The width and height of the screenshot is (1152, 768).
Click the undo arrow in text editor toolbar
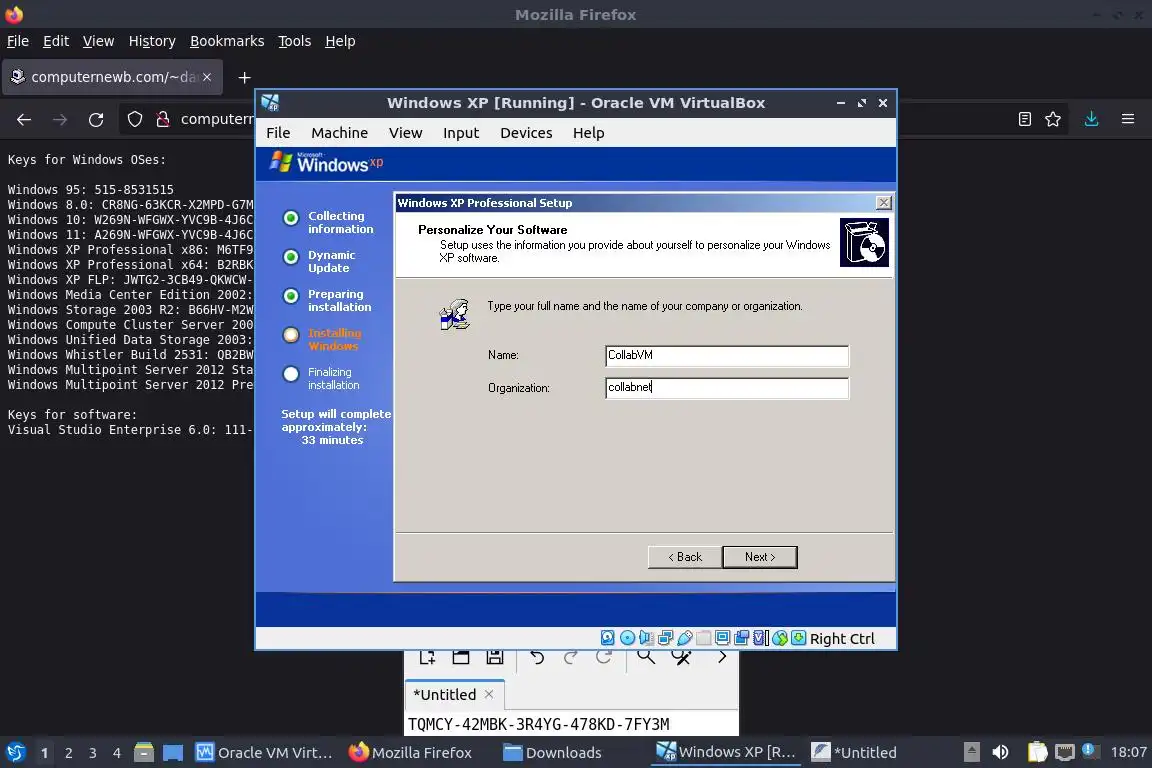point(537,656)
